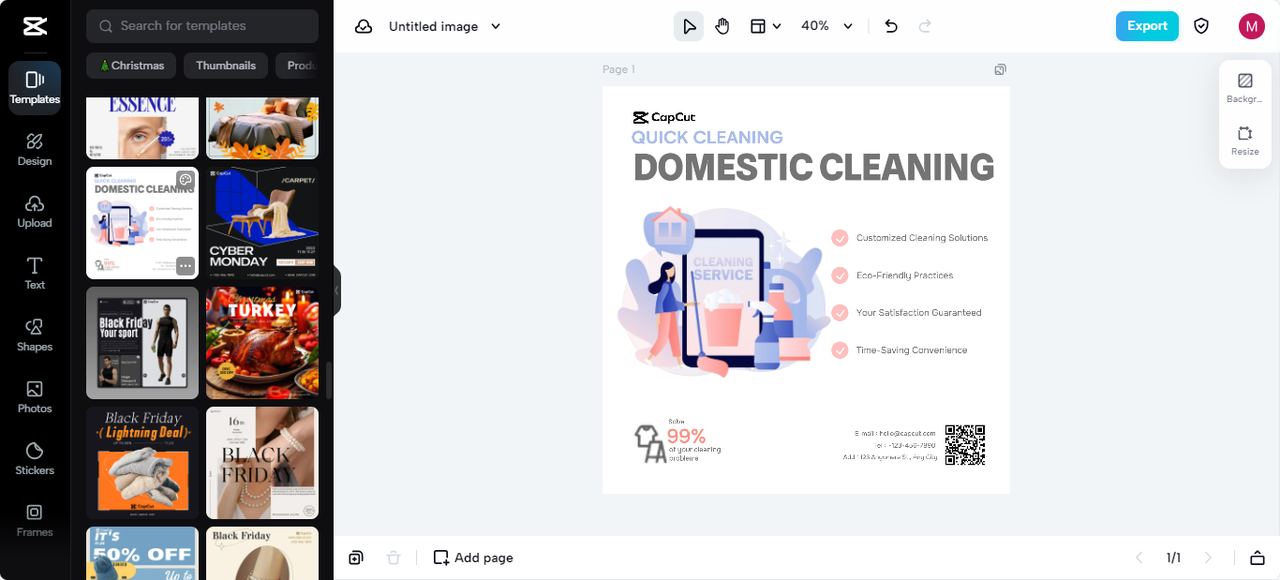Screen dimensions: 1280x580
Task: Click the similar-templates icon on Domestic Cleaning thumbnail
Action: (185, 180)
